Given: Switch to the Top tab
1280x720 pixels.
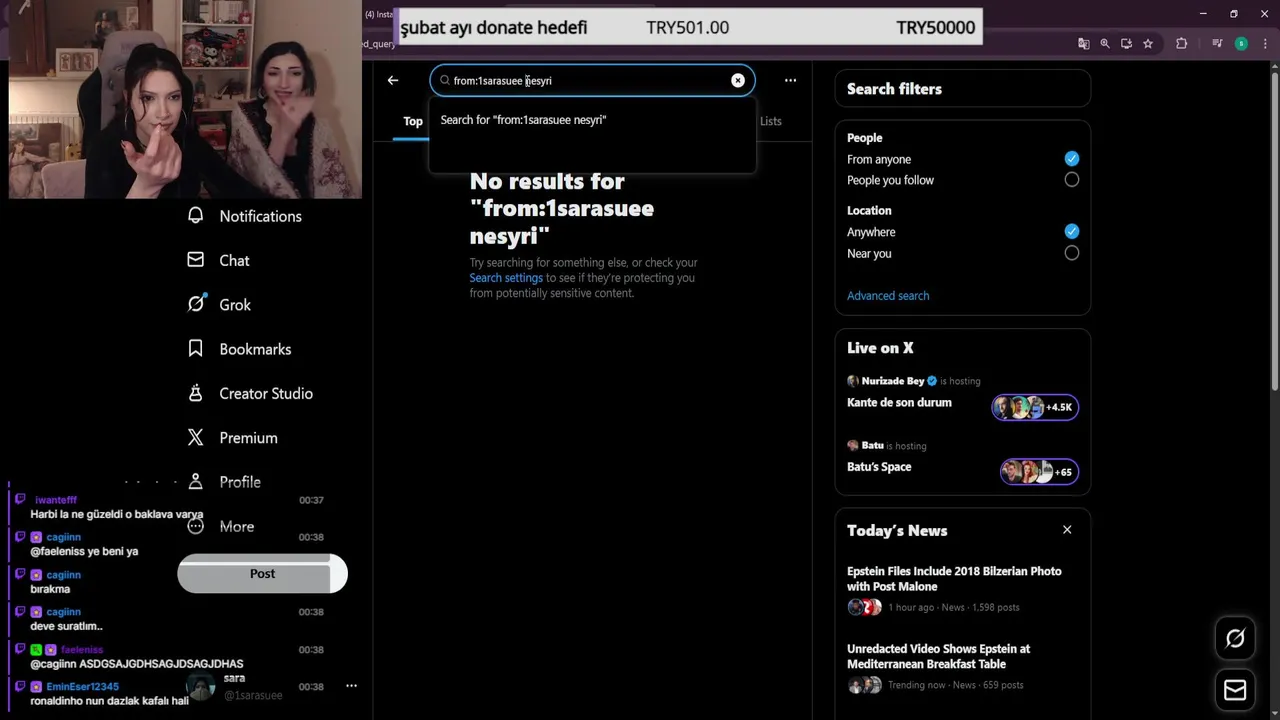Looking at the screenshot, I should pyautogui.click(x=412, y=121).
